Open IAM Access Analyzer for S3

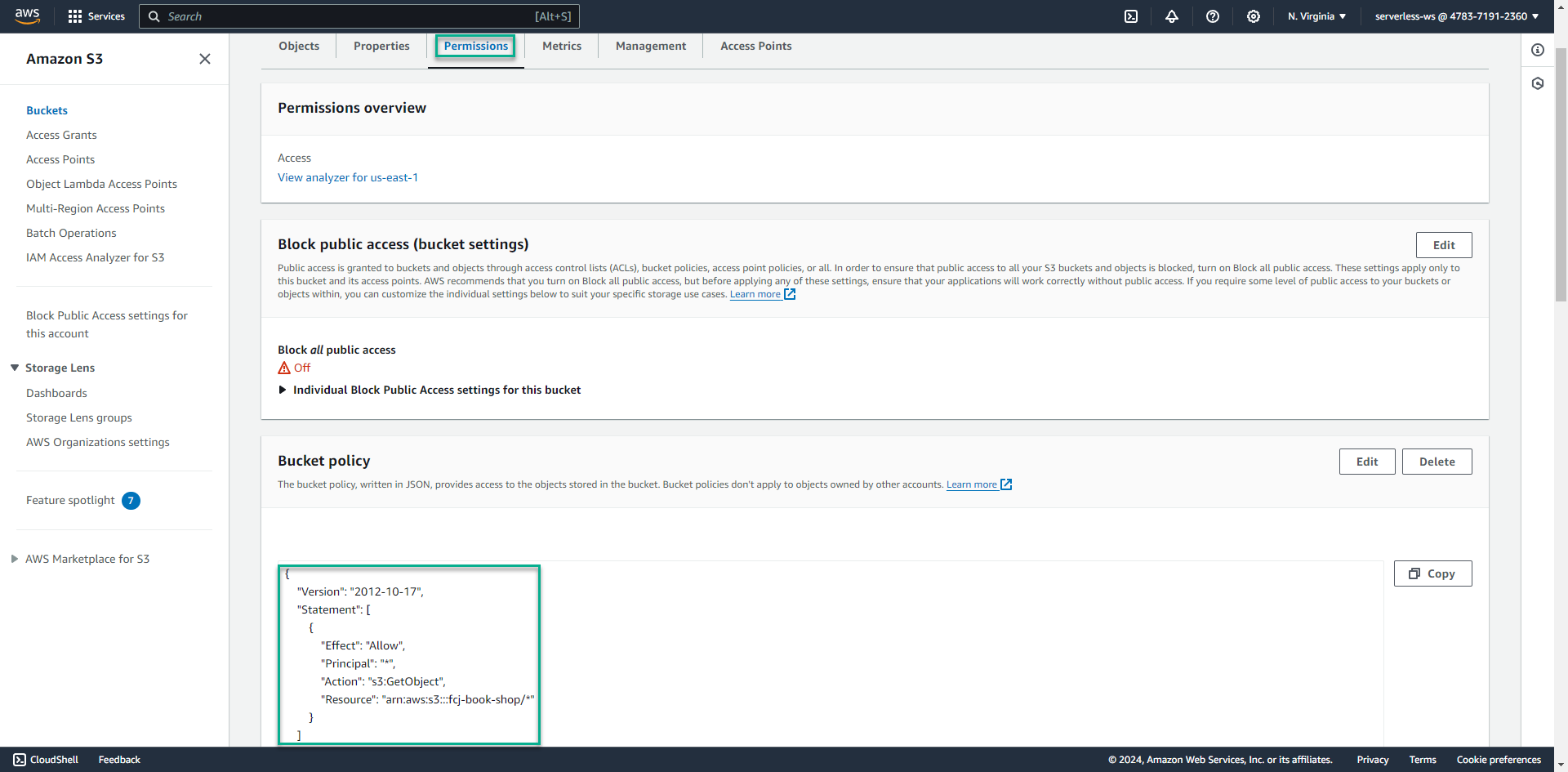(x=95, y=257)
